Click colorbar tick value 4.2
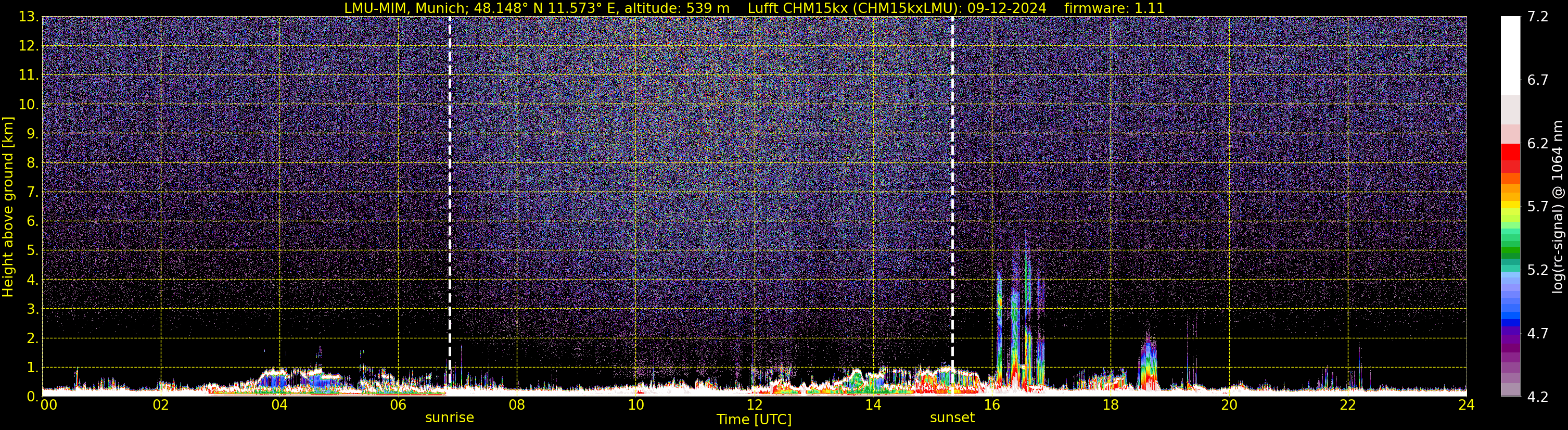 (x=1538, y=397)
